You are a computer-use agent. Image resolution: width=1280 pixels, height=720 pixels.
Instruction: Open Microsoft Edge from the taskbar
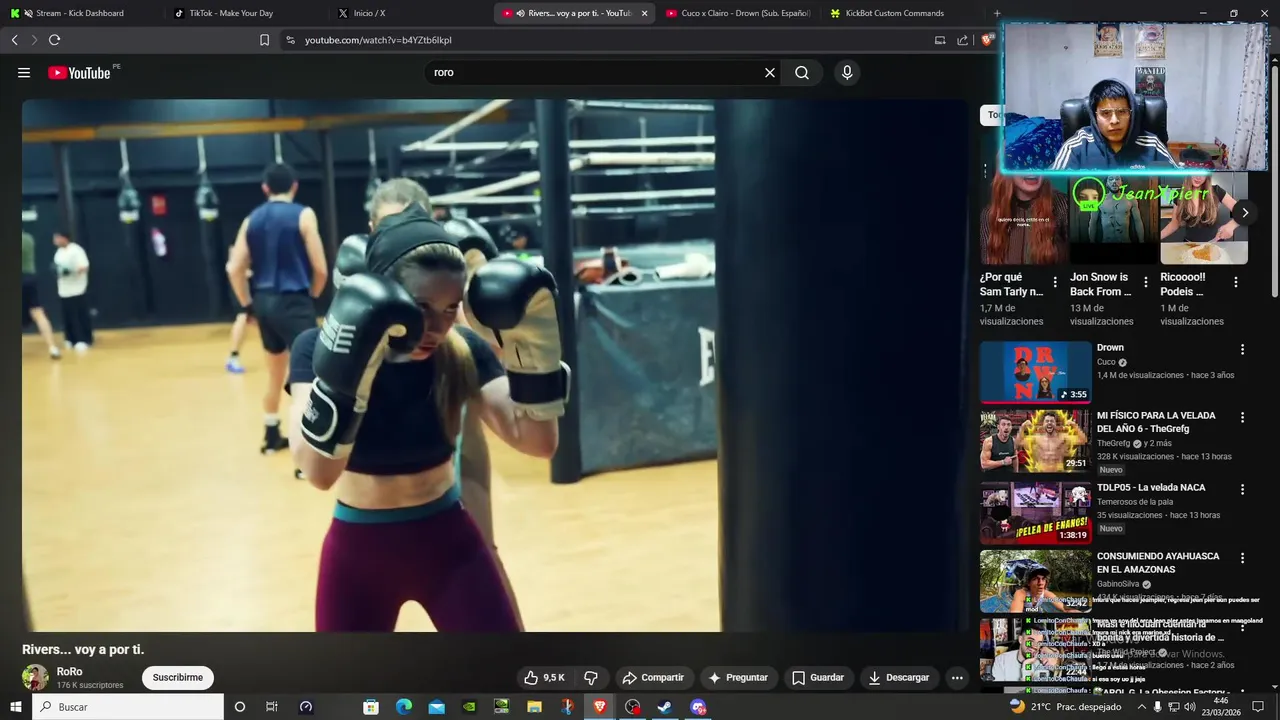[403, 707]
